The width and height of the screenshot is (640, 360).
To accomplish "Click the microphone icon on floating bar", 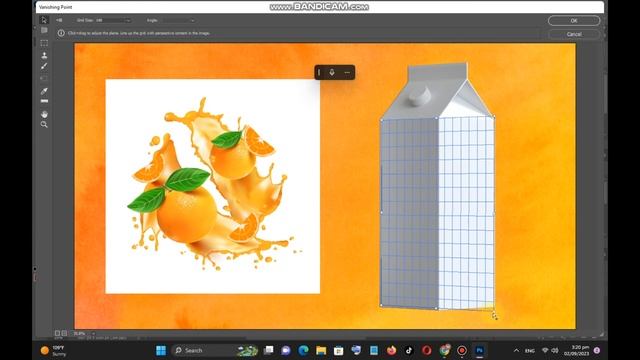I will coord(332,72).
